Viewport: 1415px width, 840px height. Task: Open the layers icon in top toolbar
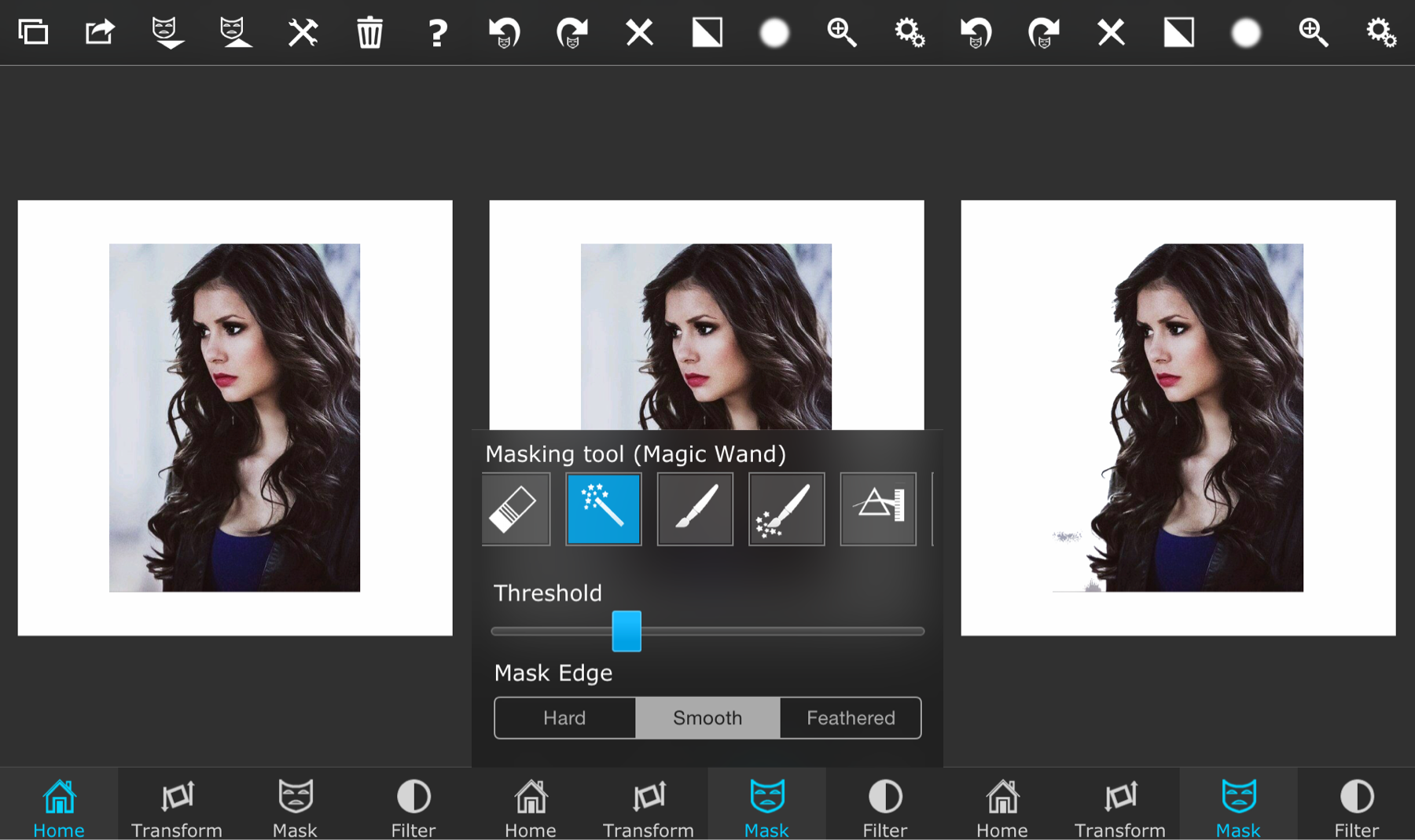[33, 33]
